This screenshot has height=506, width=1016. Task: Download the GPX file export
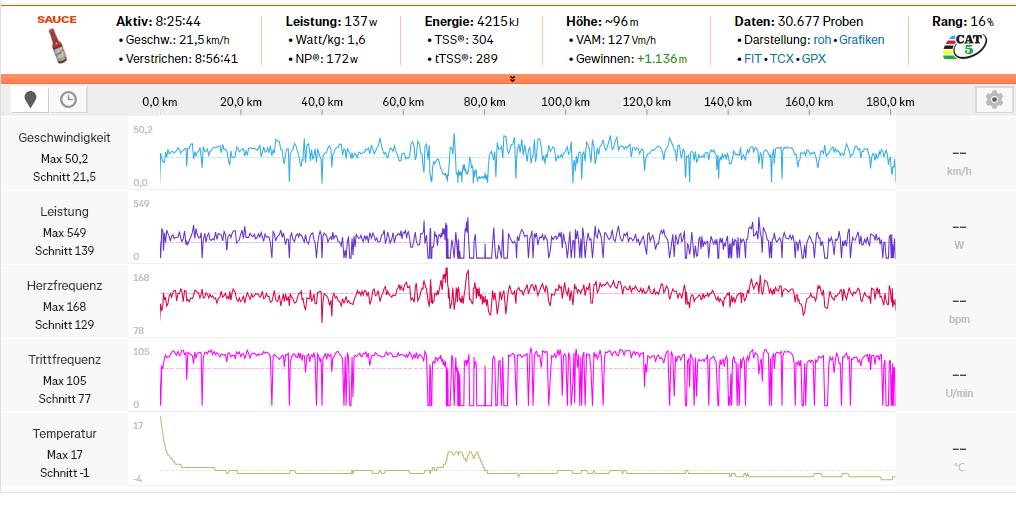[813, 59]
